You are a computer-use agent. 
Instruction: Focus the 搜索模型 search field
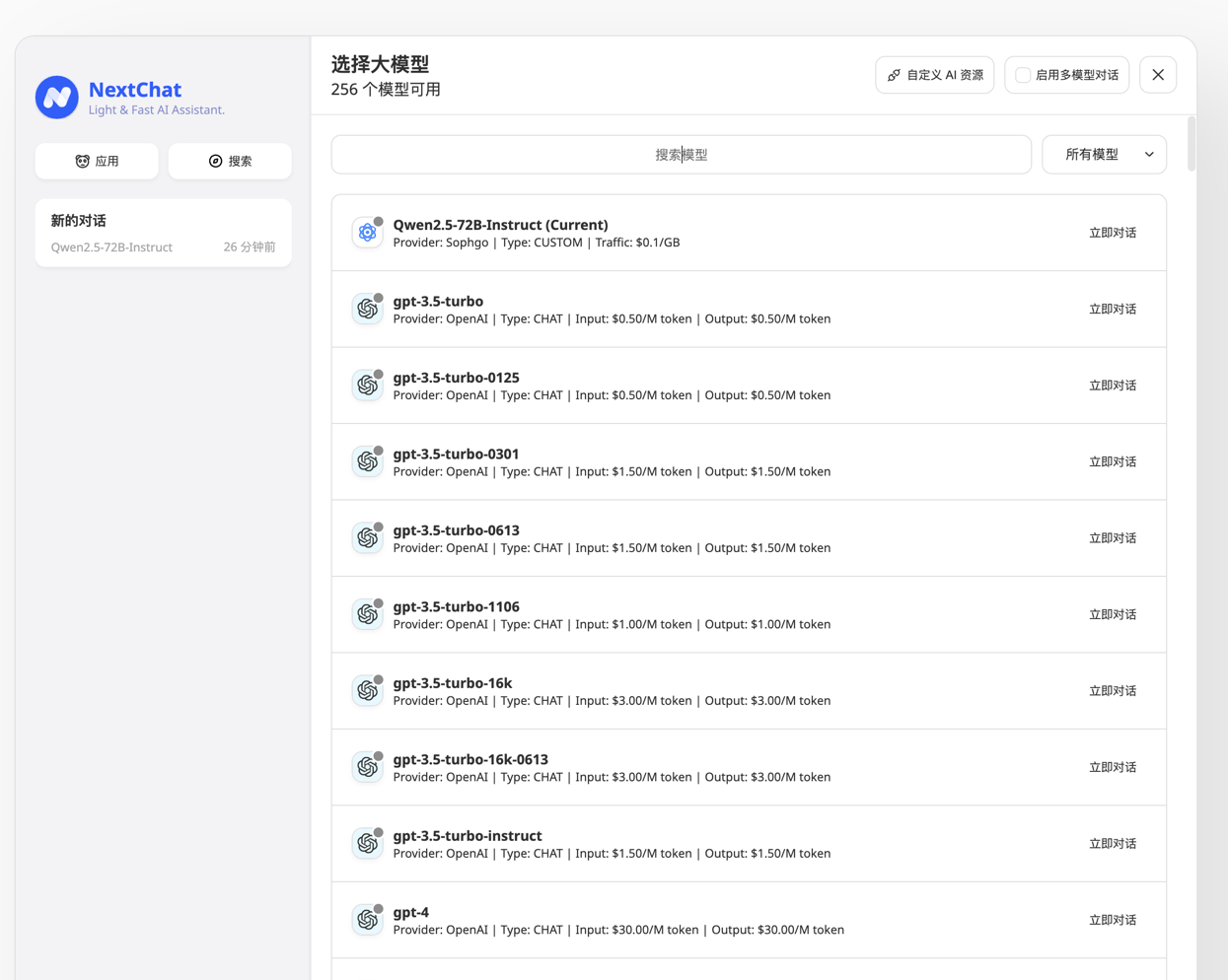pos(682,155)
